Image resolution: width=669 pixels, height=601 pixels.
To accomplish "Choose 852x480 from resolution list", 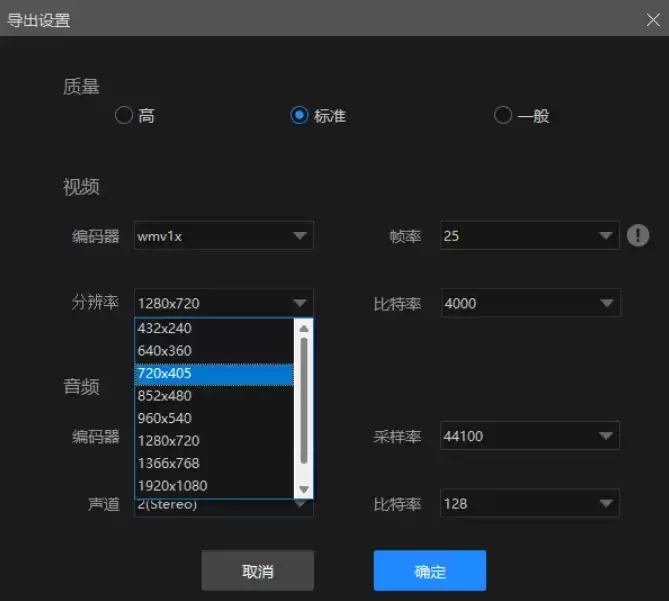I will pos(215,396).
